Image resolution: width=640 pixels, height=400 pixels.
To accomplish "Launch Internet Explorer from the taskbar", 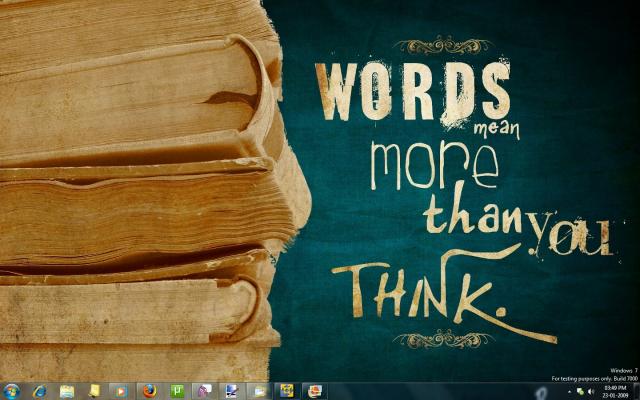I will coord(40,391).
